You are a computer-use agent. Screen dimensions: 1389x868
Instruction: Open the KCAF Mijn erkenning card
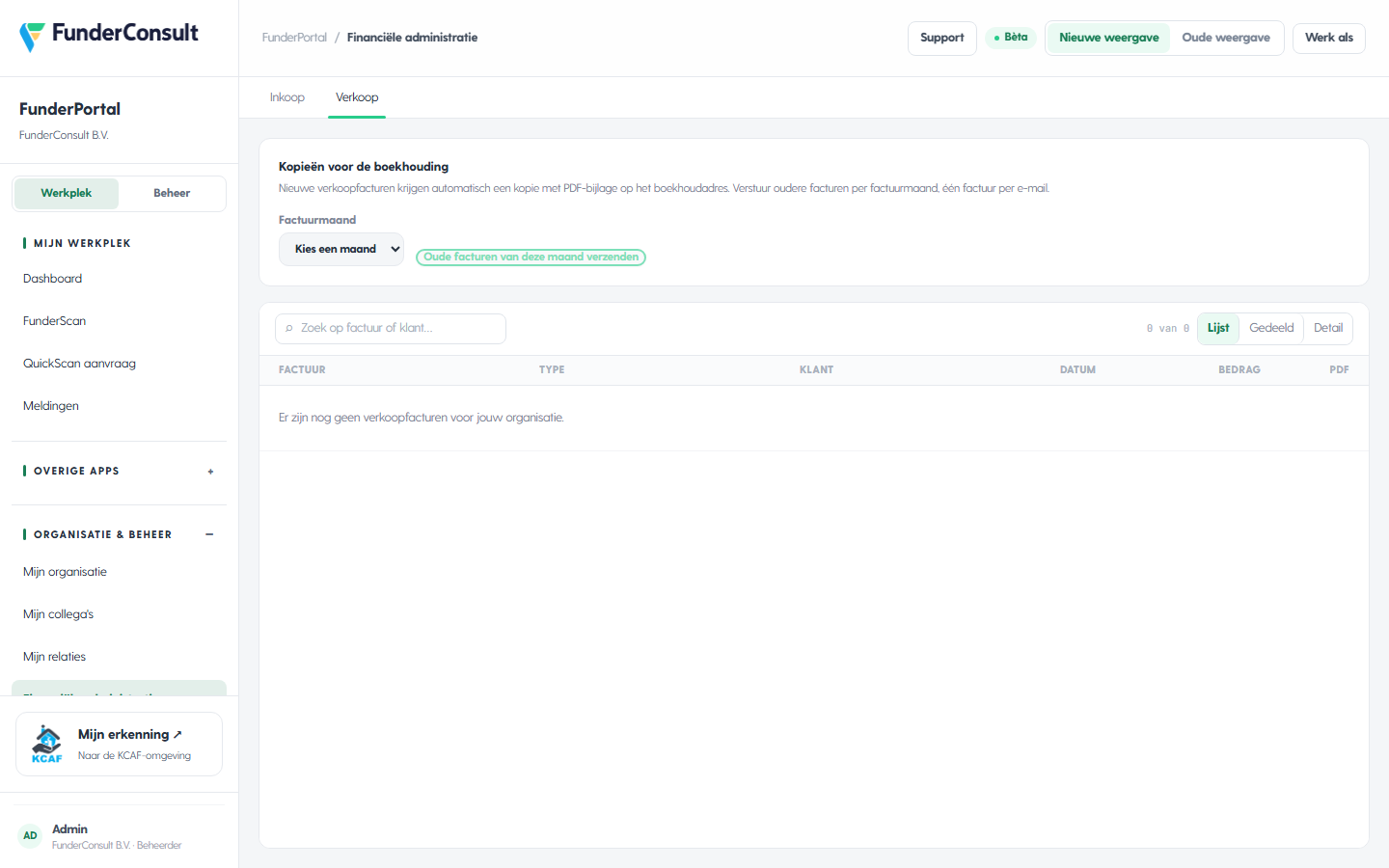coord(119,744)
